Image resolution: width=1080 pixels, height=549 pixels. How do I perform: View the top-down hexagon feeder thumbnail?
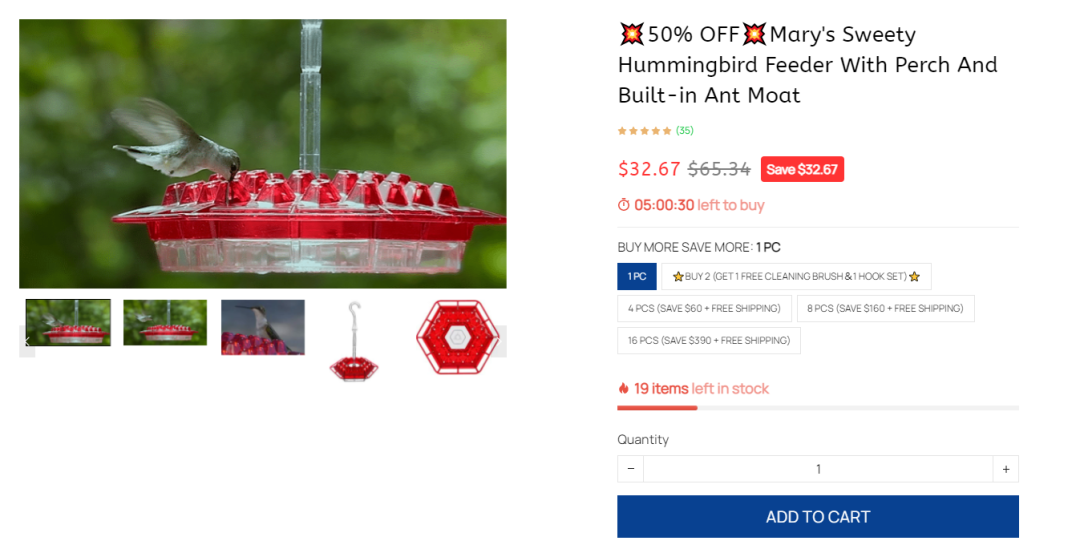pyautogui.click(x=457, y=338)
